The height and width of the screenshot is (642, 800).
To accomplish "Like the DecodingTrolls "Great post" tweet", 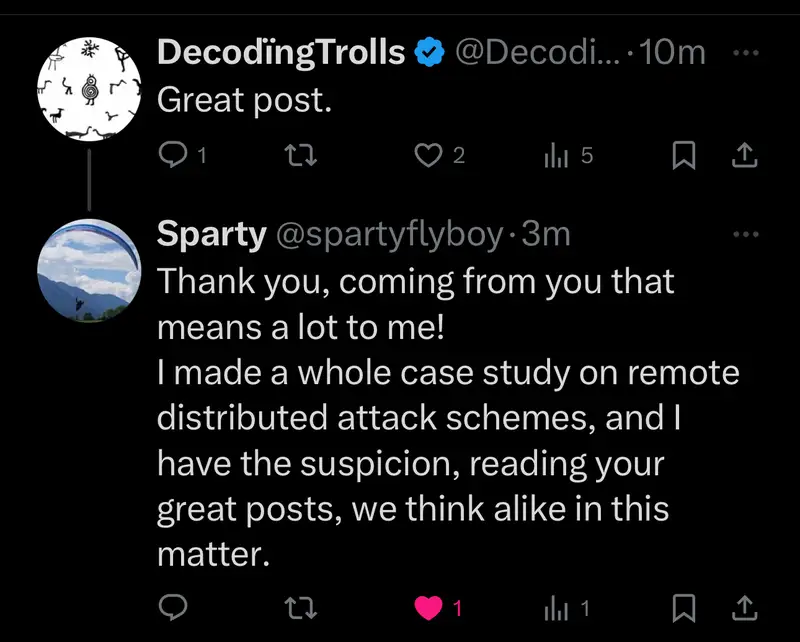I will coord(429,154).
